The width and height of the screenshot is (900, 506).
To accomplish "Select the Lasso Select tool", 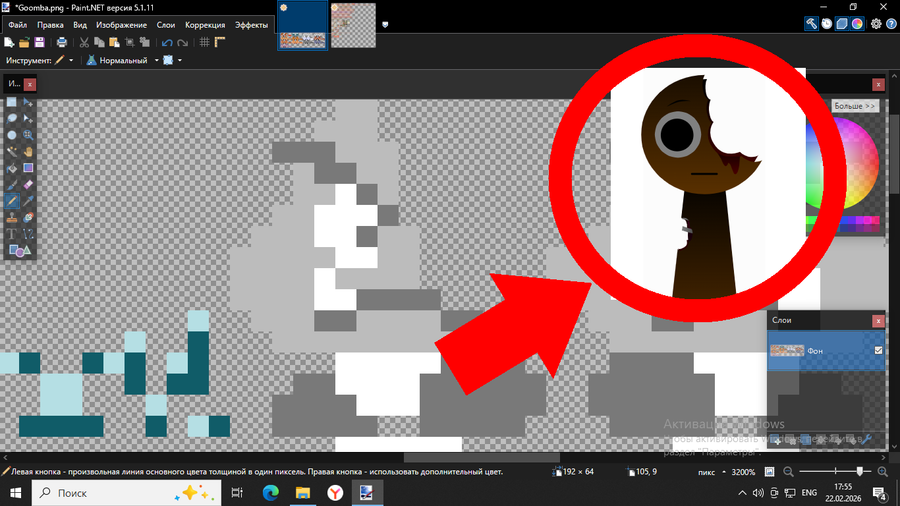I will coord(11,119).
